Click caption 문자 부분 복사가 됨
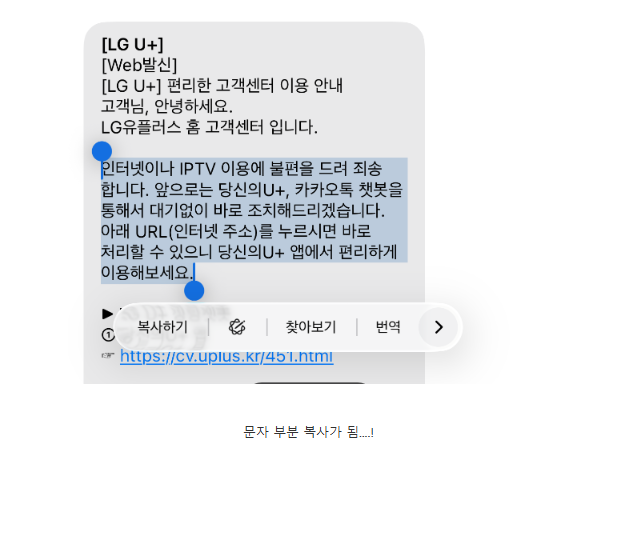Image resolution: width=621 pixels, height=554 pixels. pos(309,432)
